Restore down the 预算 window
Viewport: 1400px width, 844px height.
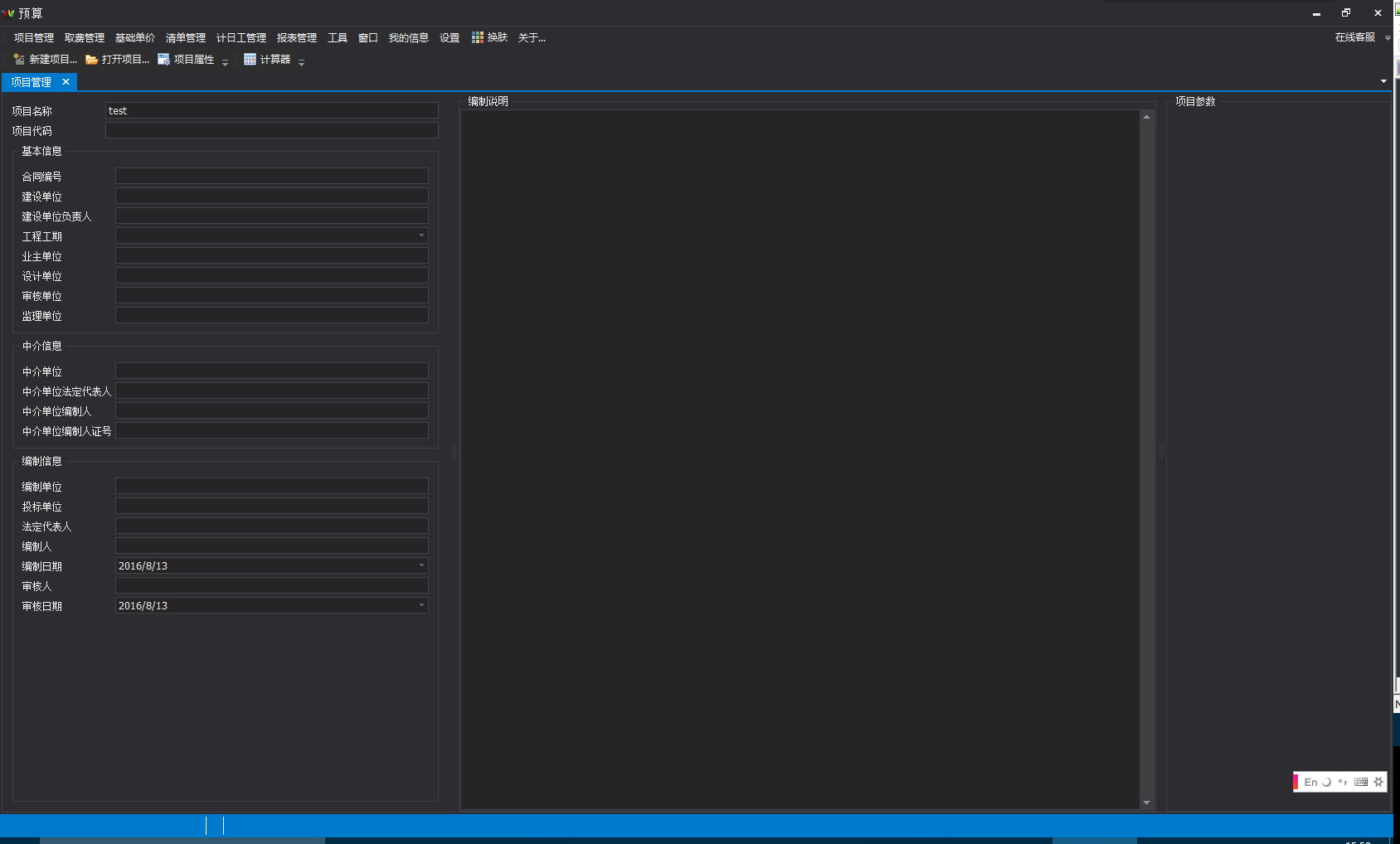pos(1346,13)
